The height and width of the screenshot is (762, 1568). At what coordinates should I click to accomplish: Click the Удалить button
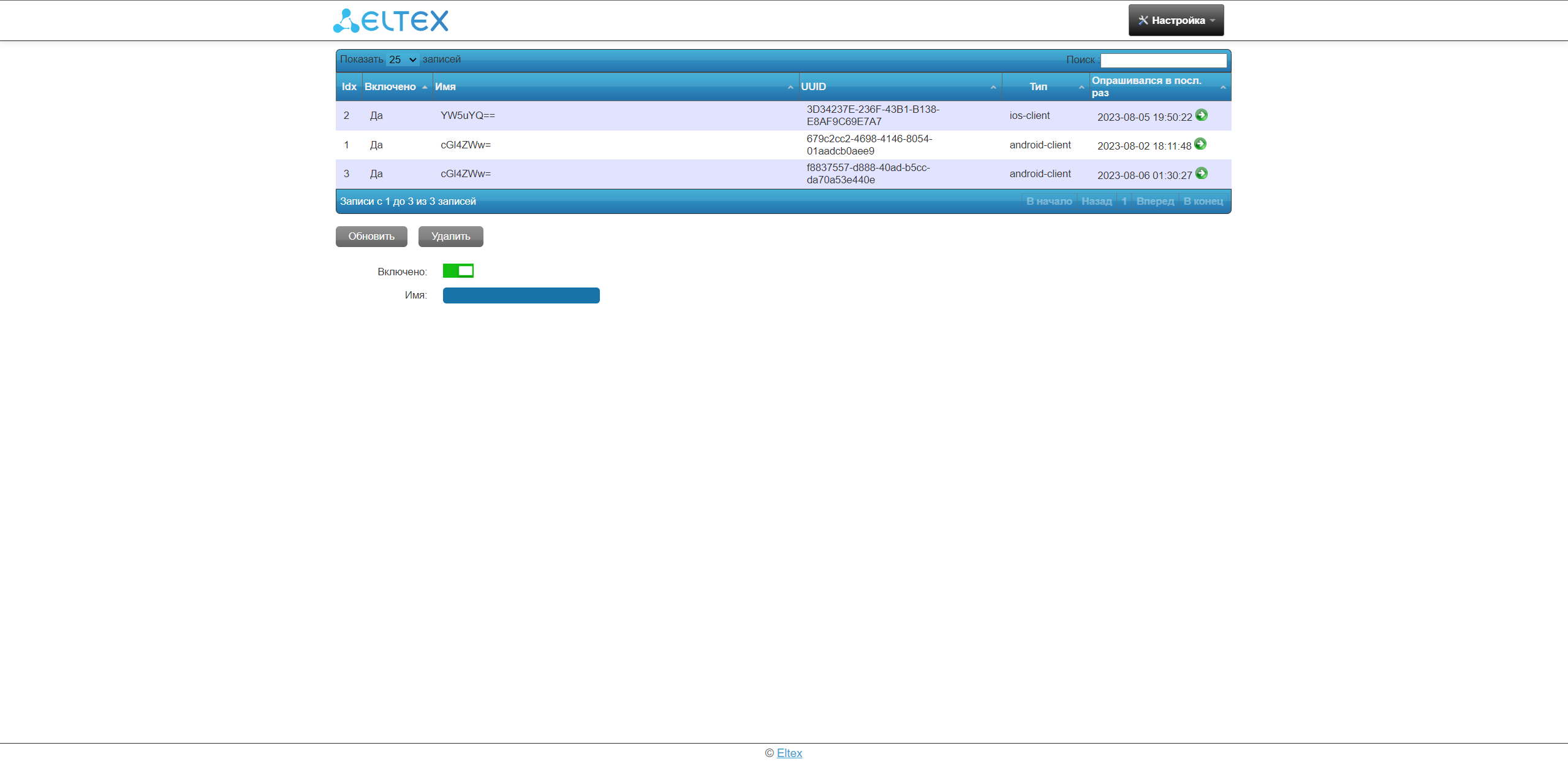tap(450, 236)
